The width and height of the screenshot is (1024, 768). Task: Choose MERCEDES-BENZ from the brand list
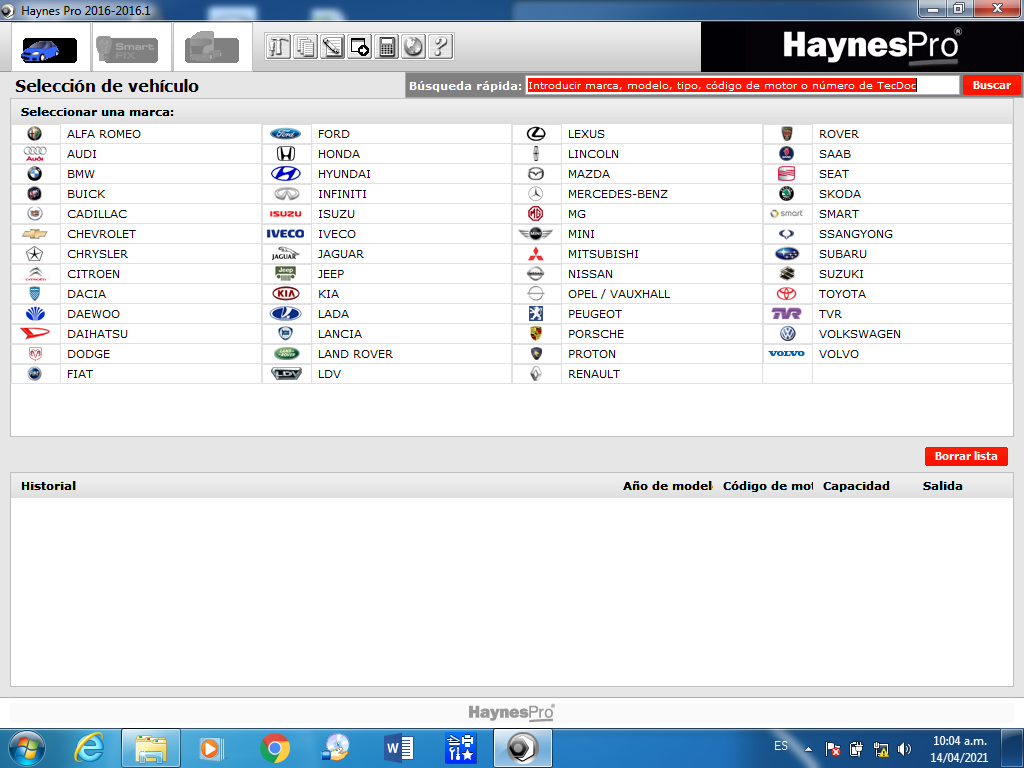pyautogui.click(x=618, y=194)
